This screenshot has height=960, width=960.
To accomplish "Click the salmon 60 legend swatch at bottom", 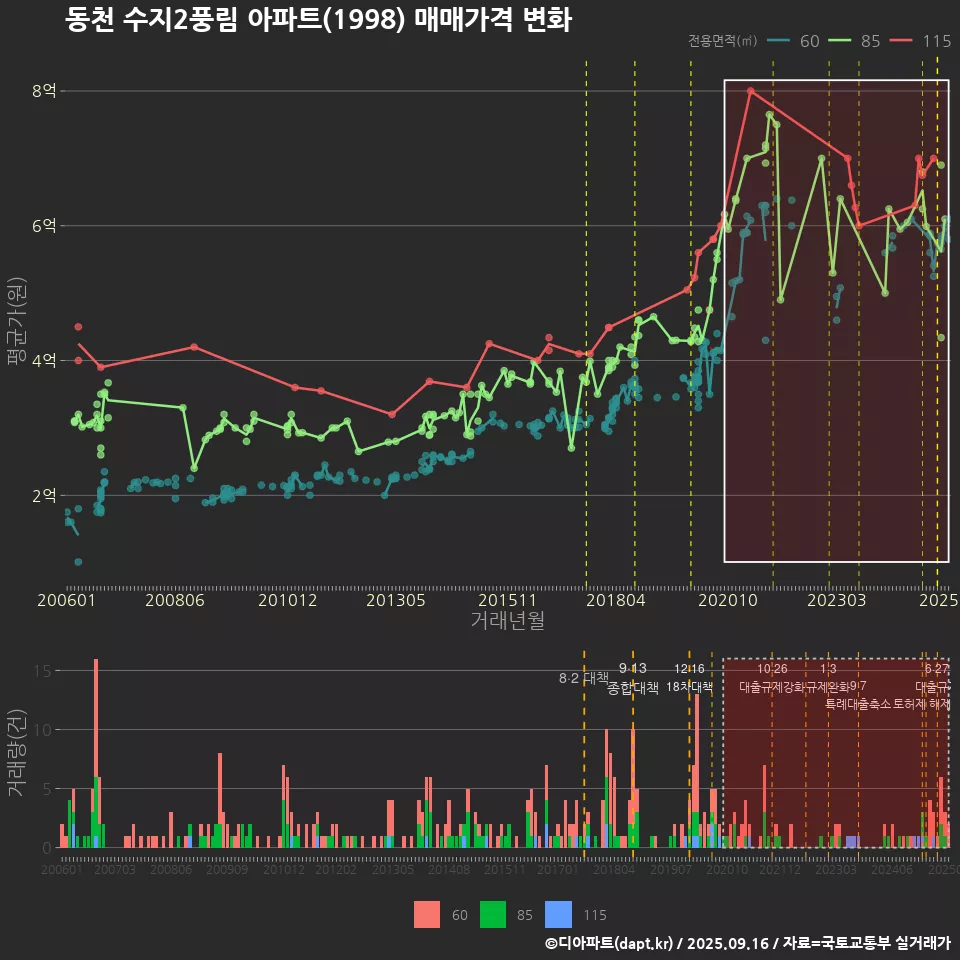I will pyautogui.click(x=427, y=914).
